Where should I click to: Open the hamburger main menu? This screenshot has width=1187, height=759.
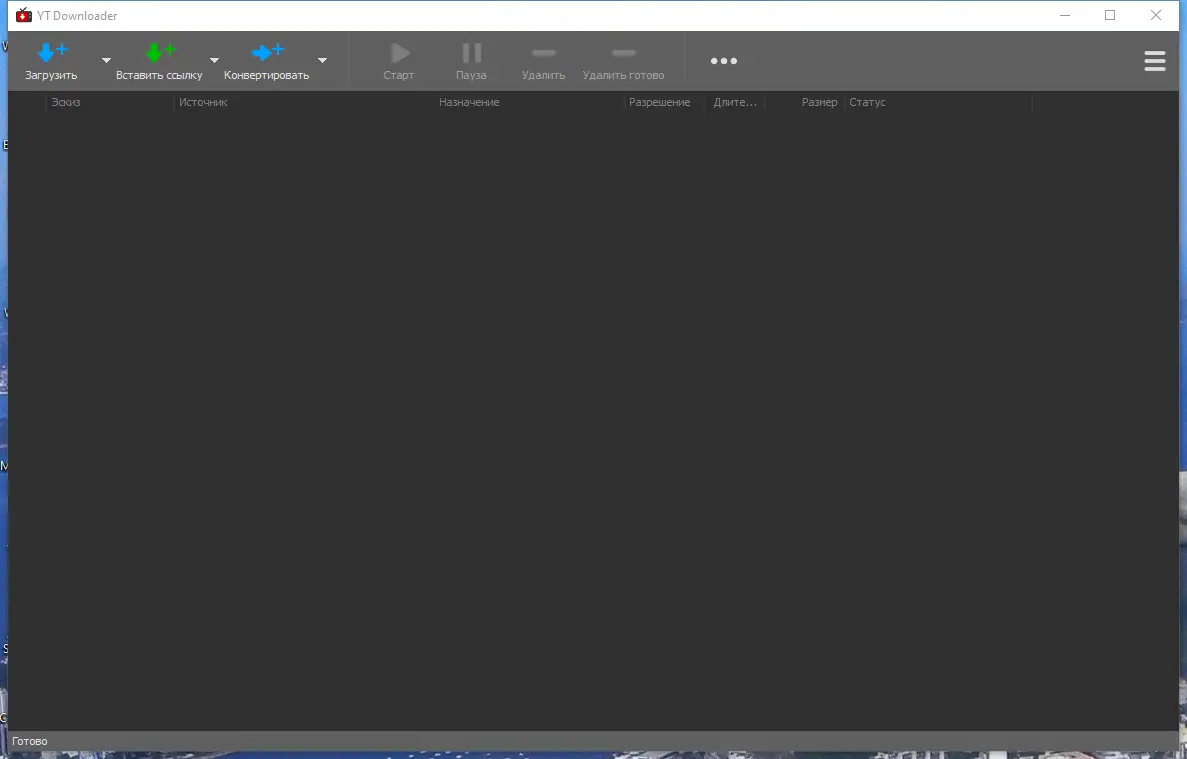click(1154, 61)
